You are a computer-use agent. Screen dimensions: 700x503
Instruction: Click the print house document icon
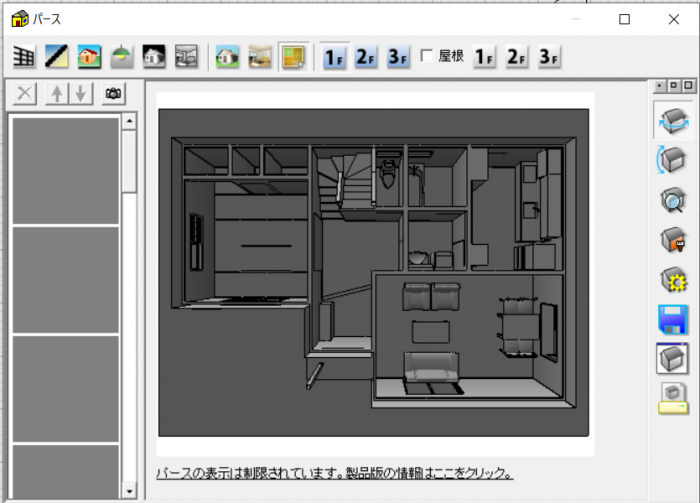(673, 398)
